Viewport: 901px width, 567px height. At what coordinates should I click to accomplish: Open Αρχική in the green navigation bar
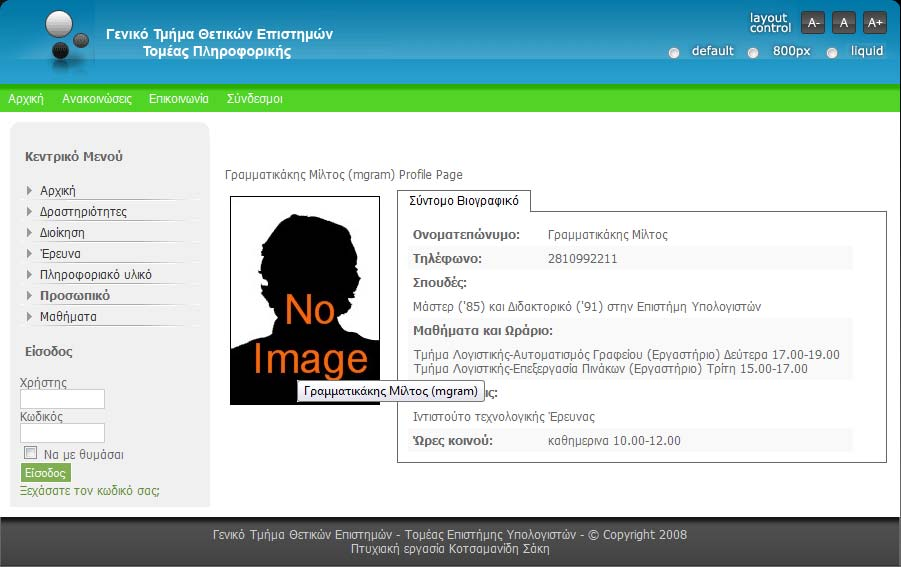pos(26,99)
